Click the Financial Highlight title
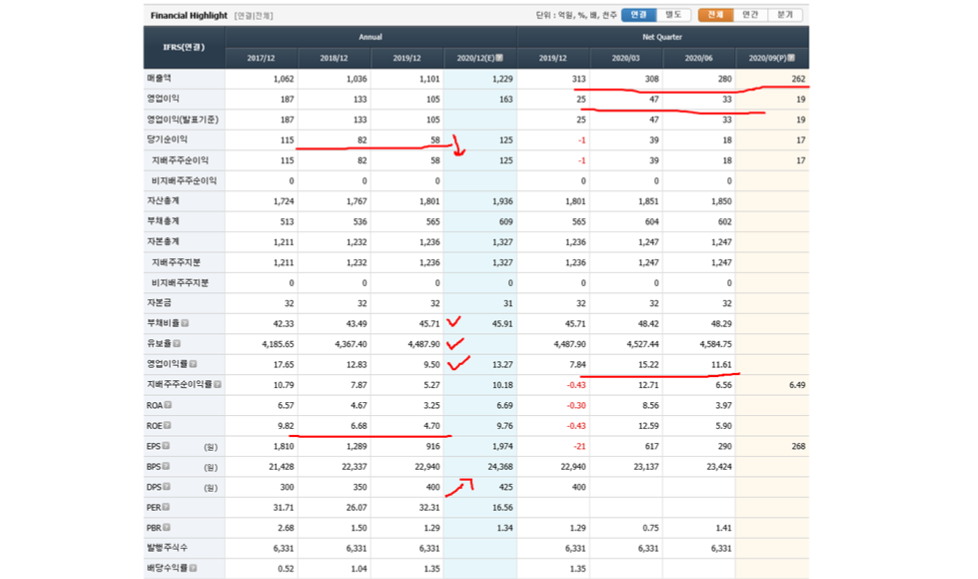Viewport: 978px width, 579px height. [189, 15]
